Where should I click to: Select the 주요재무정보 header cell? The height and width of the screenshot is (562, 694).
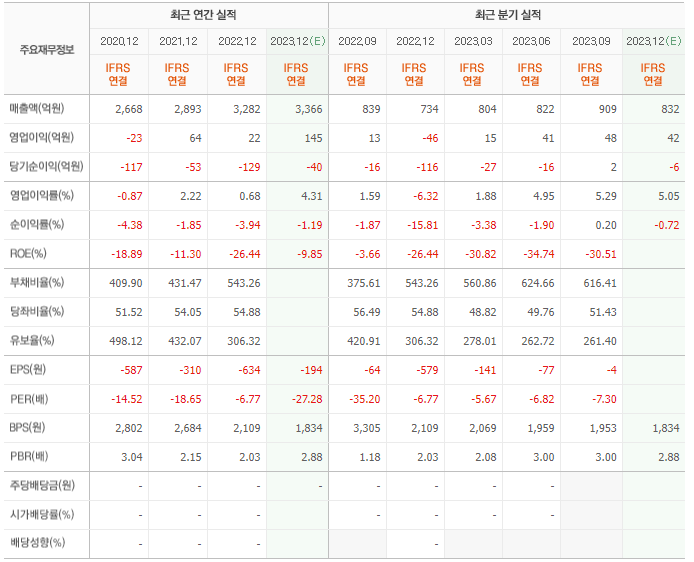click(47, 50)
